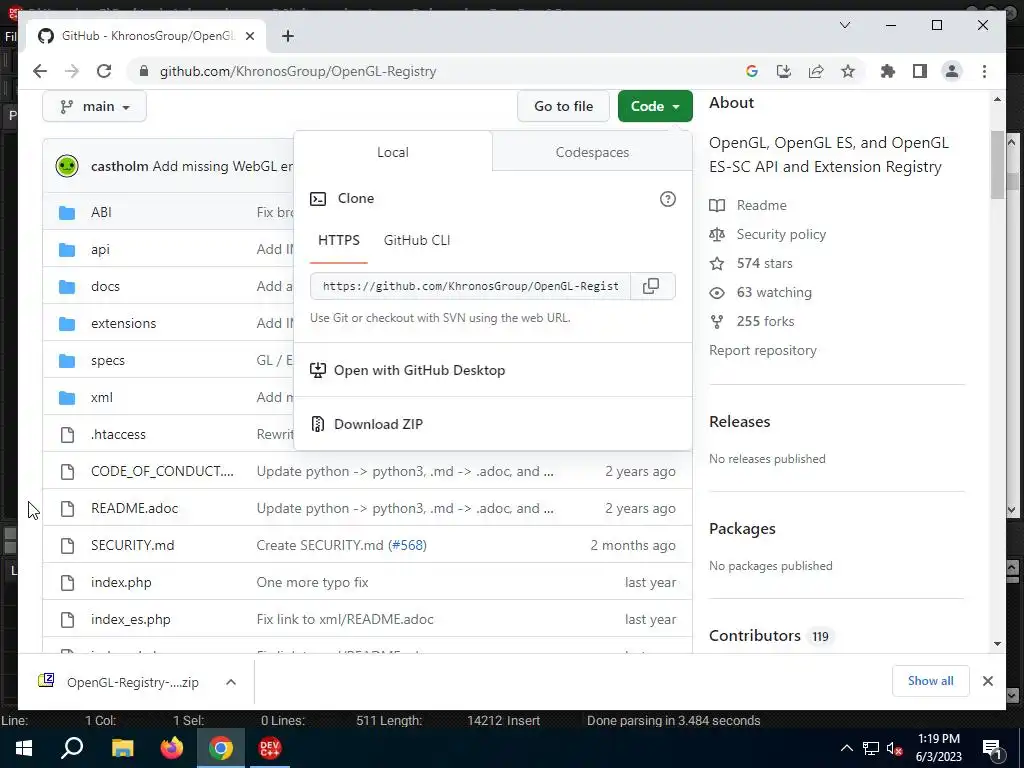The height and width of the screenshot is (768, 1024).
Task: Open the Security policy link
Action: (781, 234)
